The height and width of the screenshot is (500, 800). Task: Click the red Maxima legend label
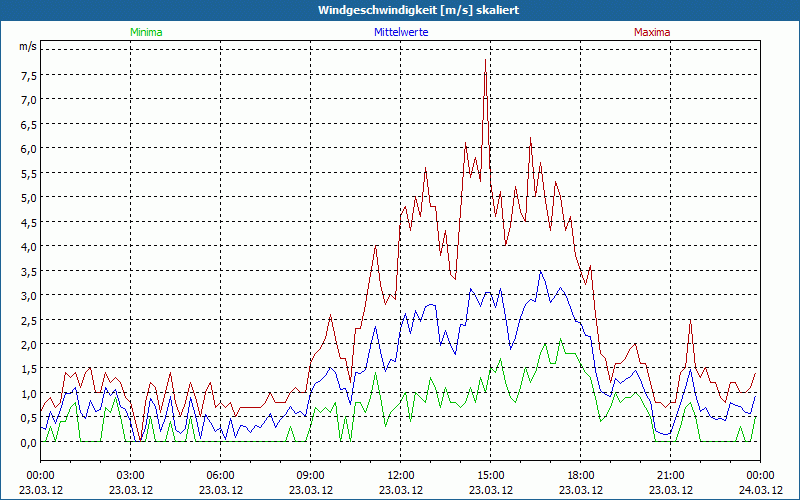pyautogui.click(x=652, y=32)
